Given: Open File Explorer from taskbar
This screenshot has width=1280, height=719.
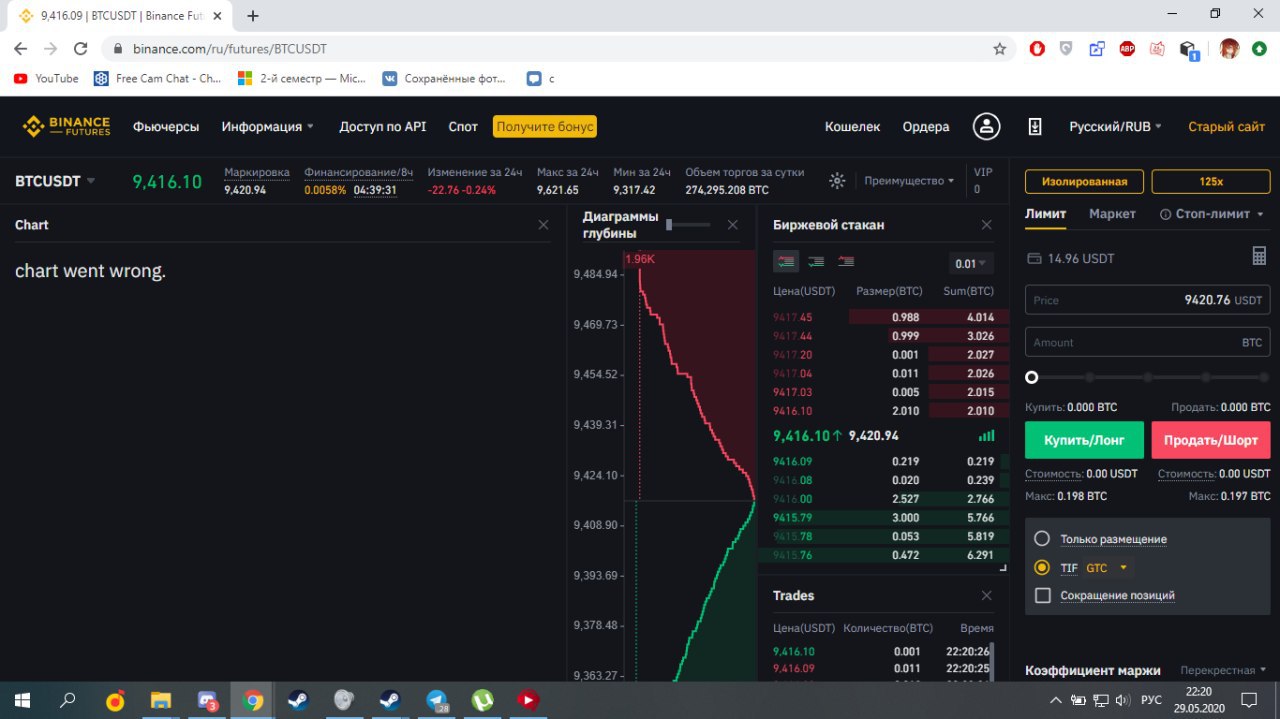Looking at the screenshot, I should pyautogui.click(x=161, y=700).
